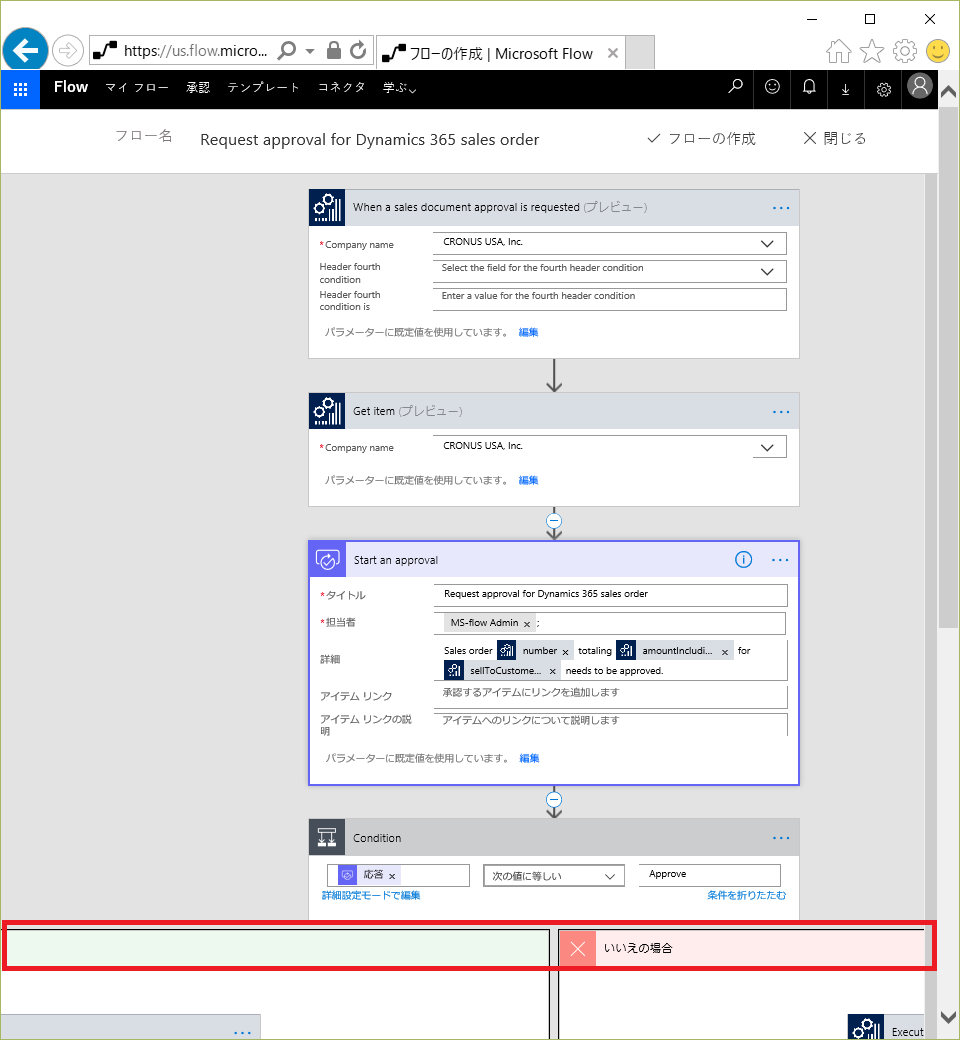Click 詳細設定モードで編集 link
Viewport: 960px width, 1040px height.
(371, 895)
